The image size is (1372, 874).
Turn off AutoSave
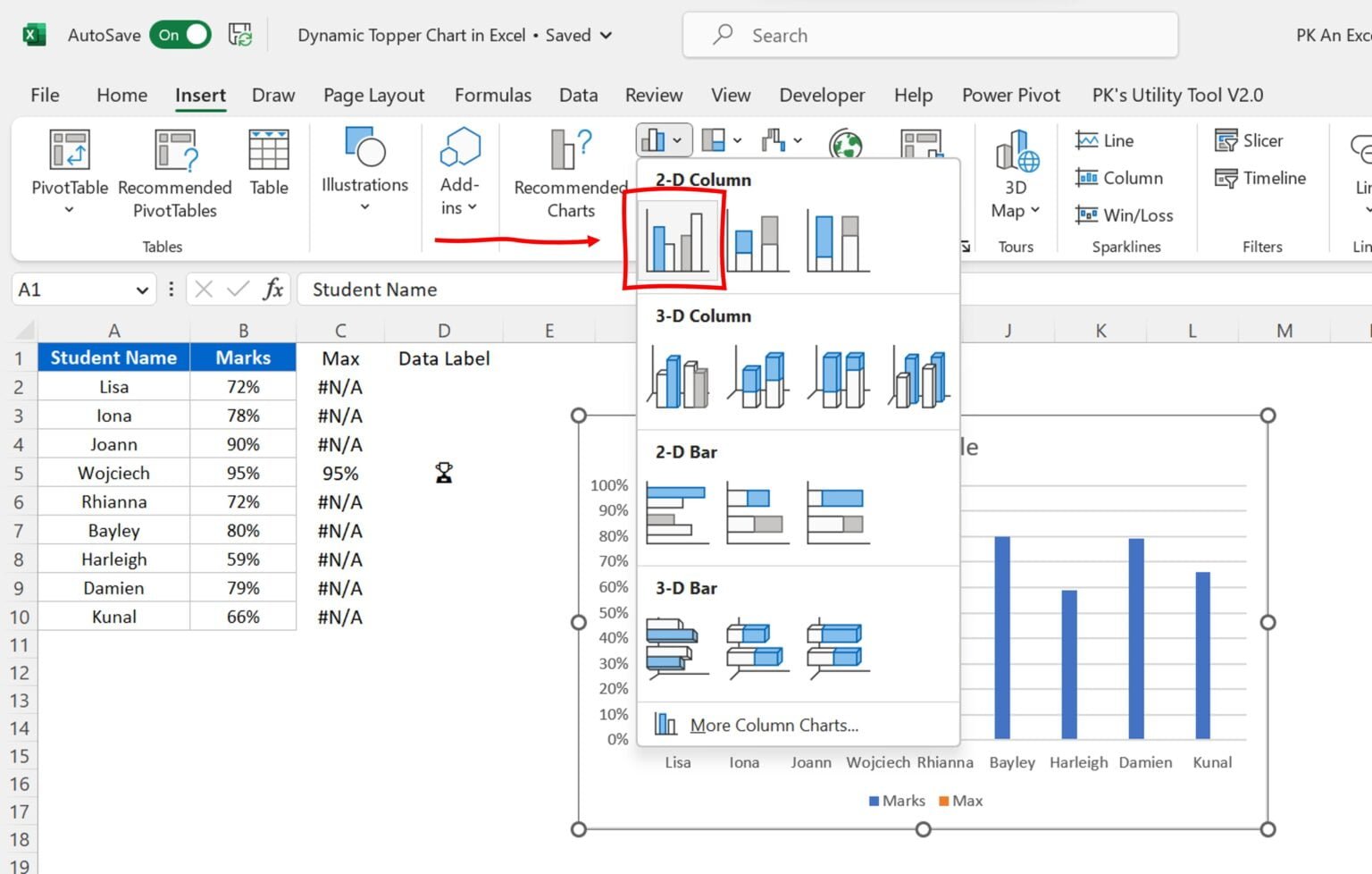(x=180, y=35)
